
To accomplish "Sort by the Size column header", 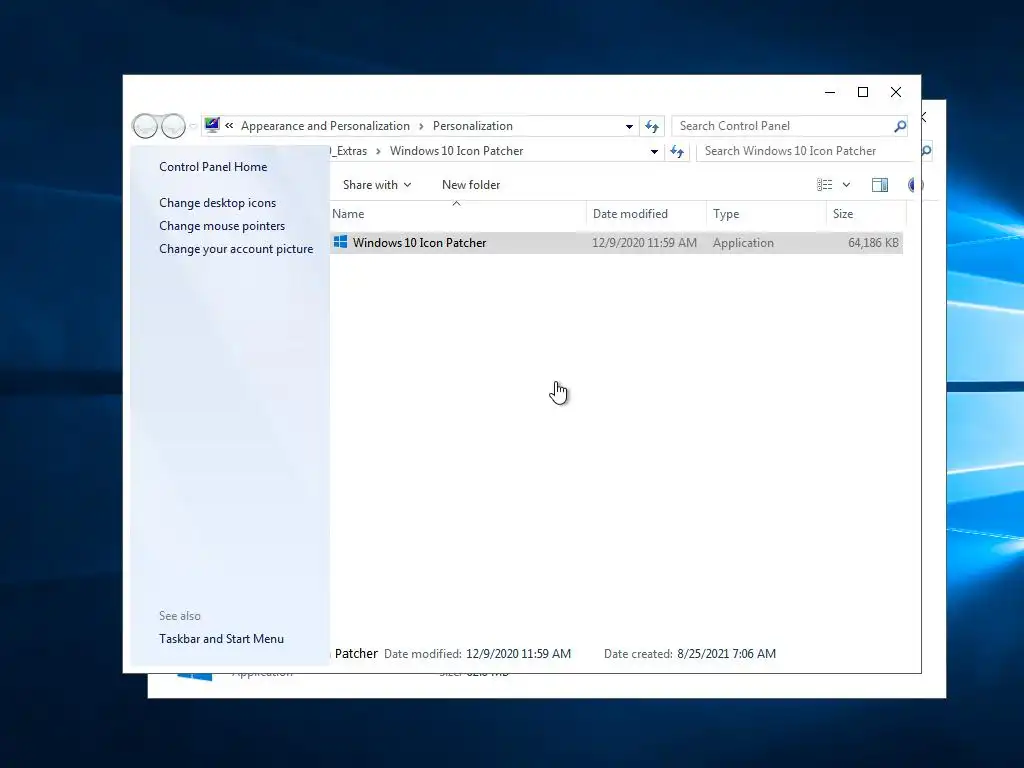I will [866, 214].
